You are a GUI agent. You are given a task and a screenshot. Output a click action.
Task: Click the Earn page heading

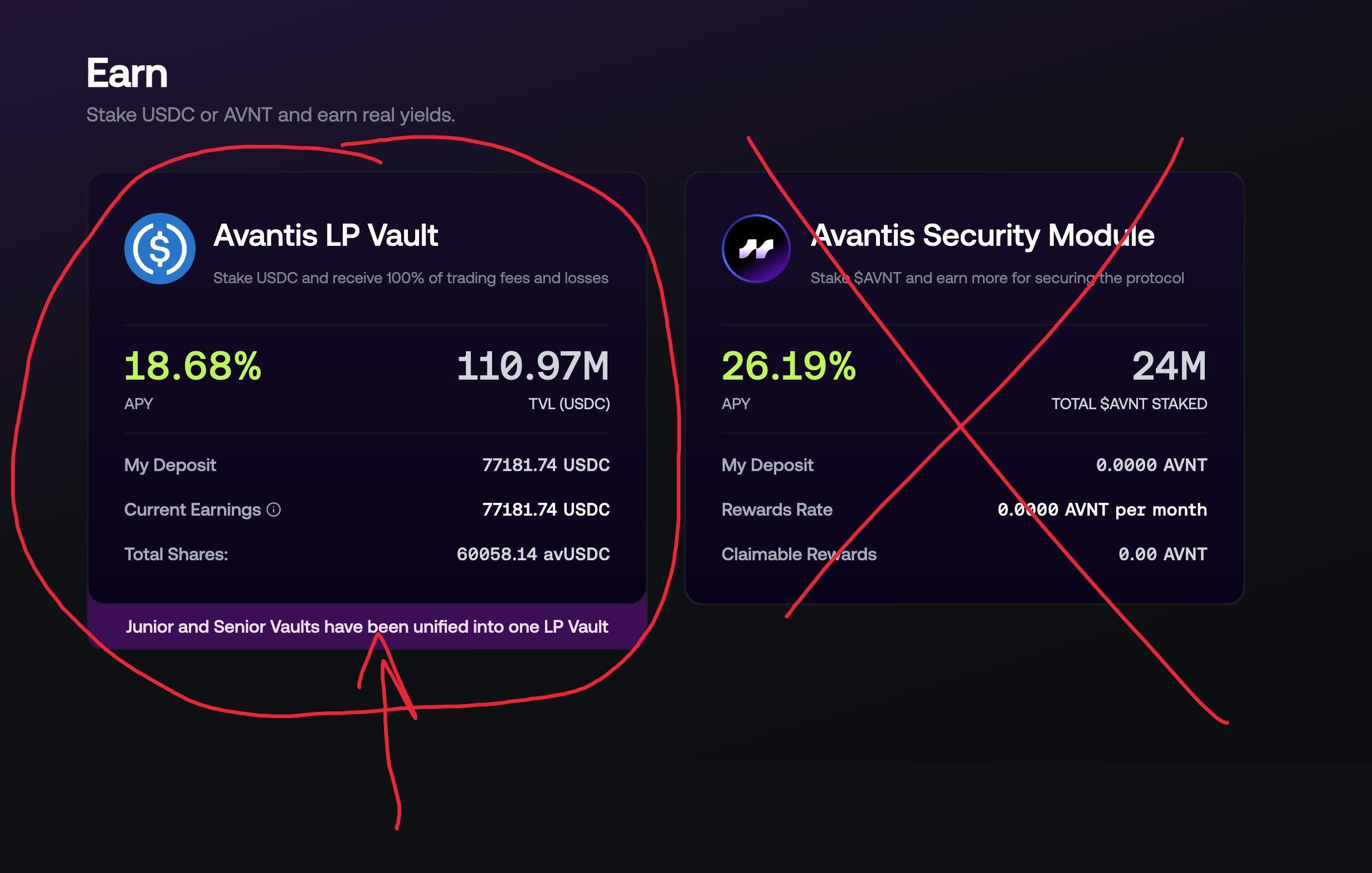click(127, 73)
